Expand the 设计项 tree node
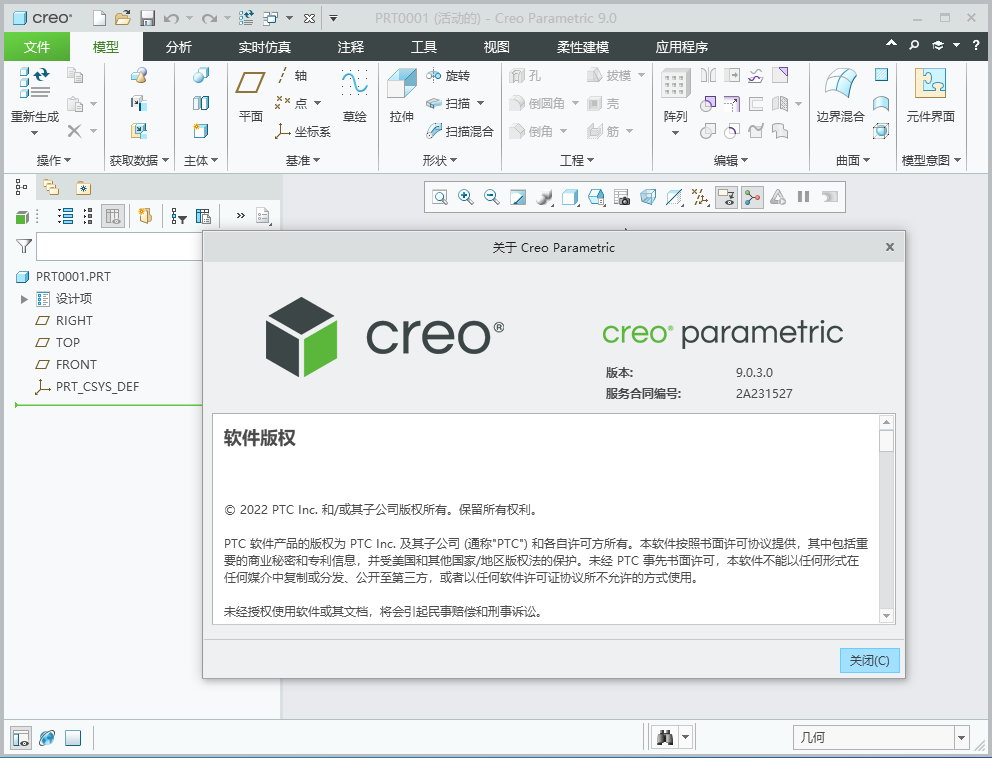 (24, 299)
